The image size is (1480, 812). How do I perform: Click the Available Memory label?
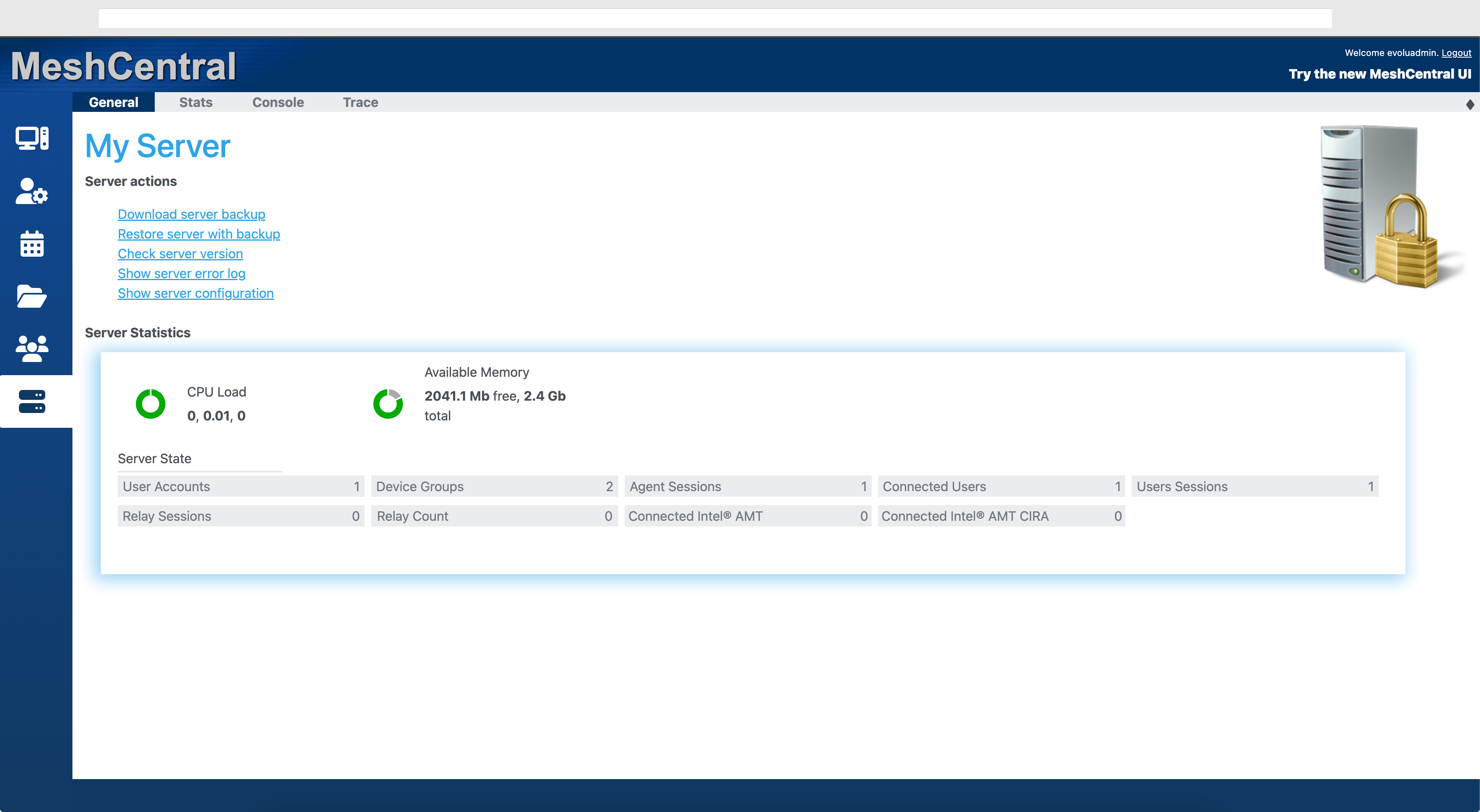(x=477, y=372)
